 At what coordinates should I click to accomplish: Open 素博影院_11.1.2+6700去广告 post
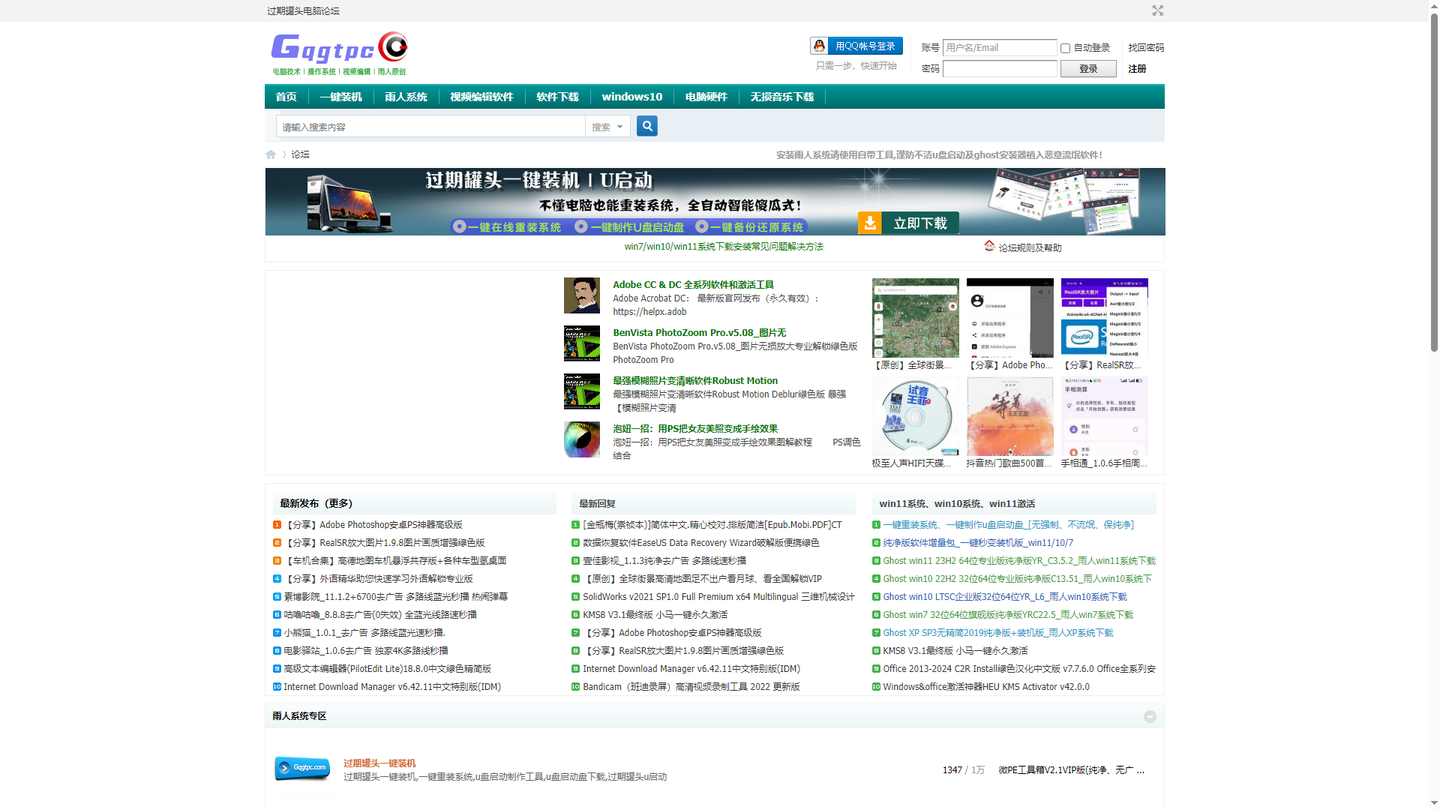[396, 597]
